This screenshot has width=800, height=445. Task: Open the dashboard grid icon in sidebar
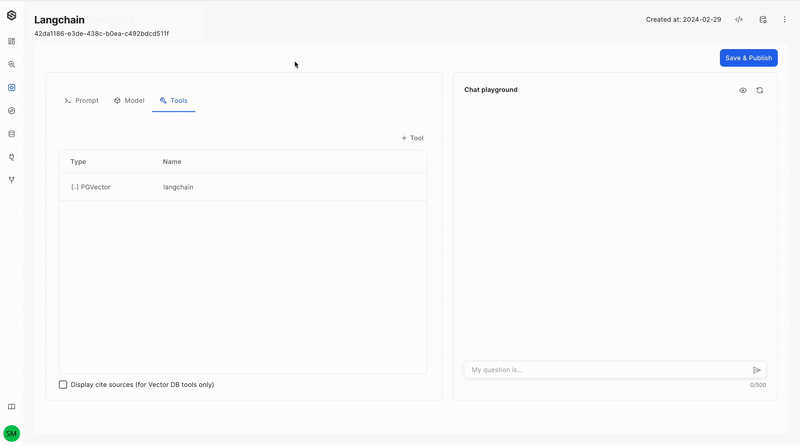pos(11,41)
